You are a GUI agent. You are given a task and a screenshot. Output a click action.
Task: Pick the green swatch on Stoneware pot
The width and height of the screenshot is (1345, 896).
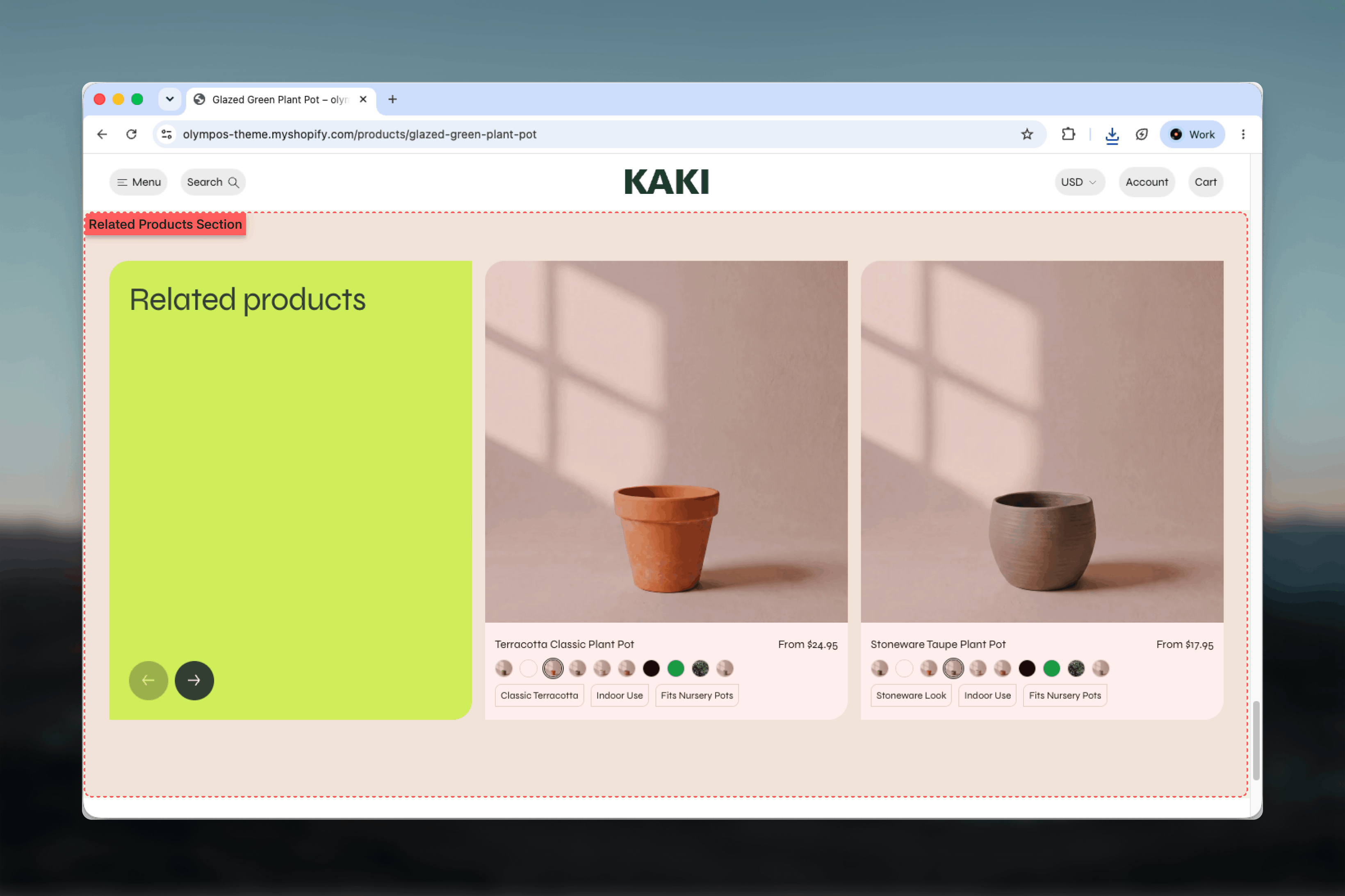1051,668
